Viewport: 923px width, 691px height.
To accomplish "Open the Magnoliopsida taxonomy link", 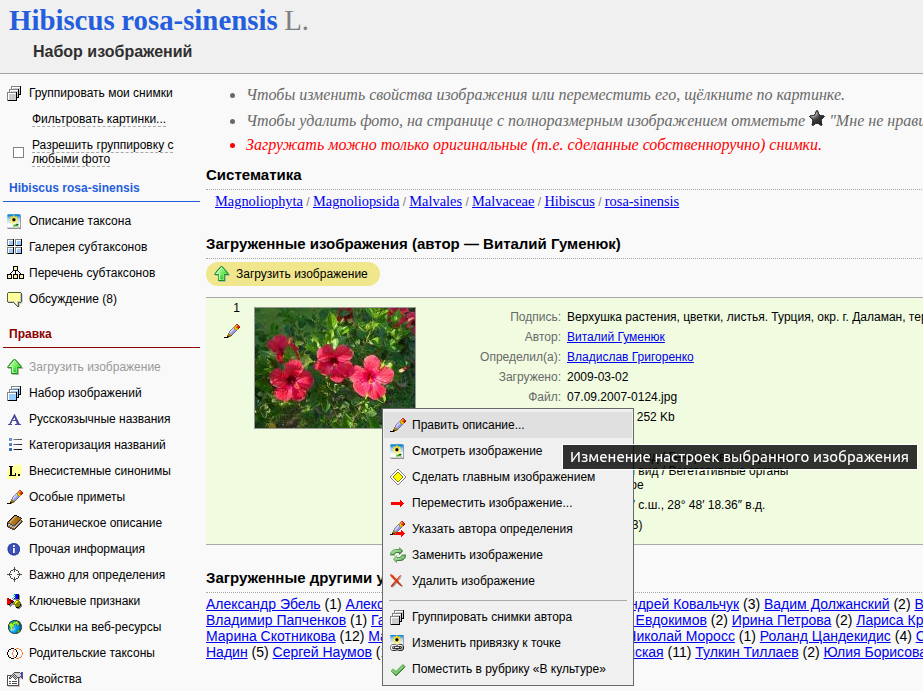I will [x=356, y=201].
